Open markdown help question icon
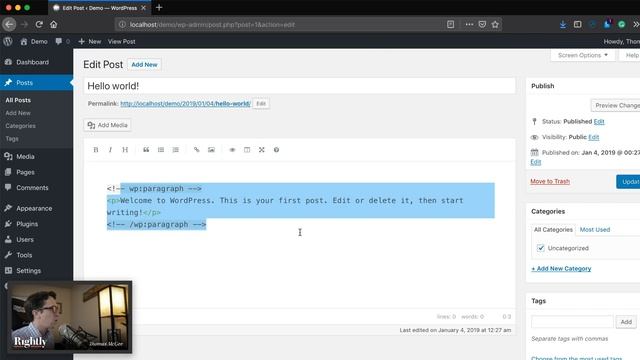The image size is (640, 360). (276, 150)
